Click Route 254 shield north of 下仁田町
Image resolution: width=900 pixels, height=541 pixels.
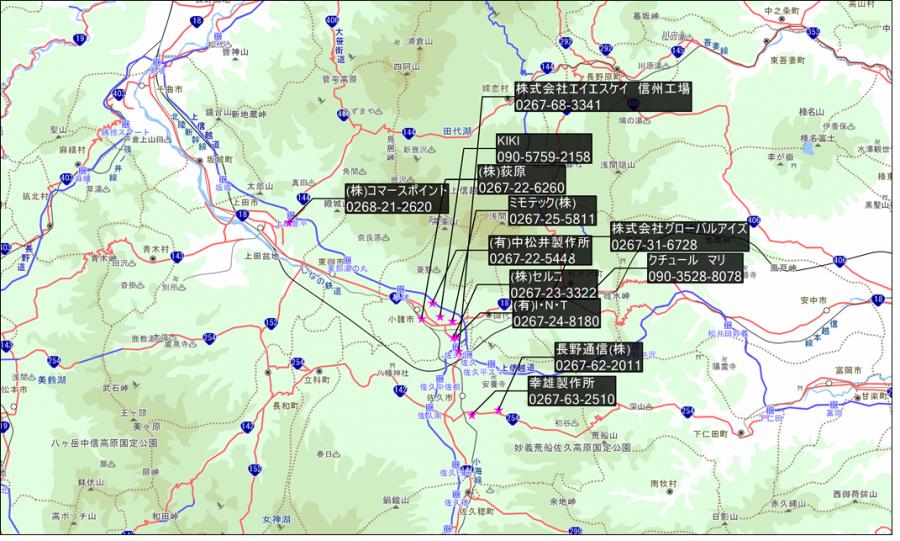pos(687,411)
